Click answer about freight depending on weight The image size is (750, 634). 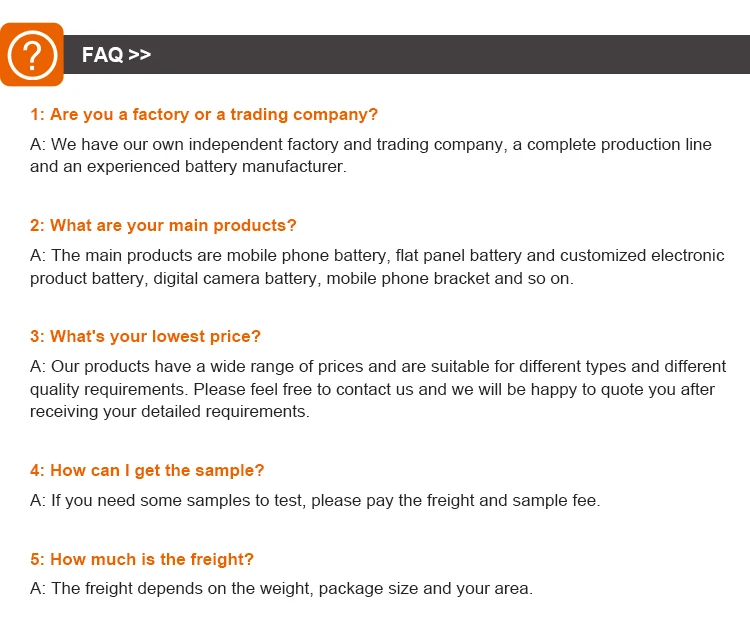pyautogui.click(x=281, y=589)
